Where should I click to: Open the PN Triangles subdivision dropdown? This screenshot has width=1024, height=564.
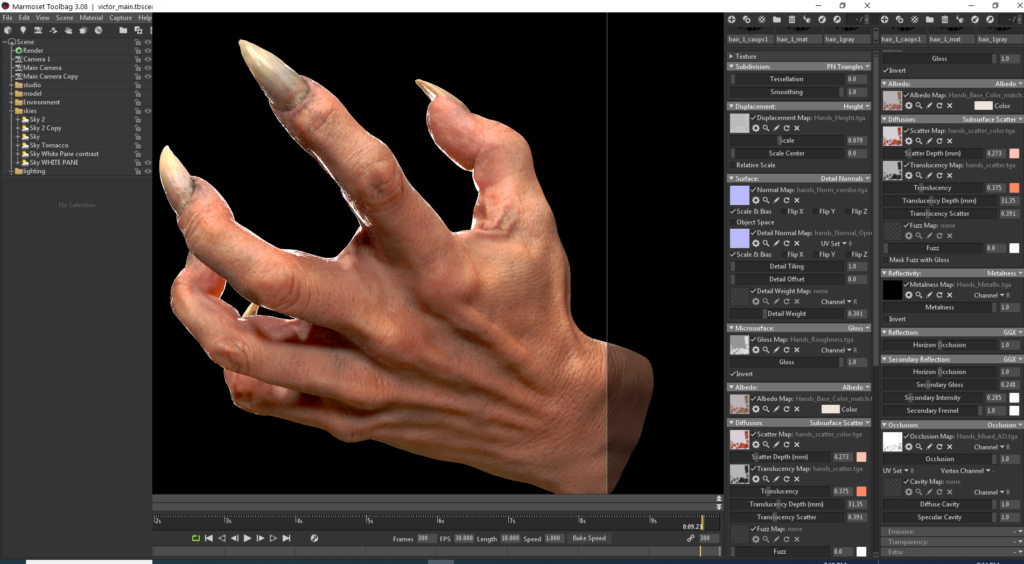(x=848, y=67)
